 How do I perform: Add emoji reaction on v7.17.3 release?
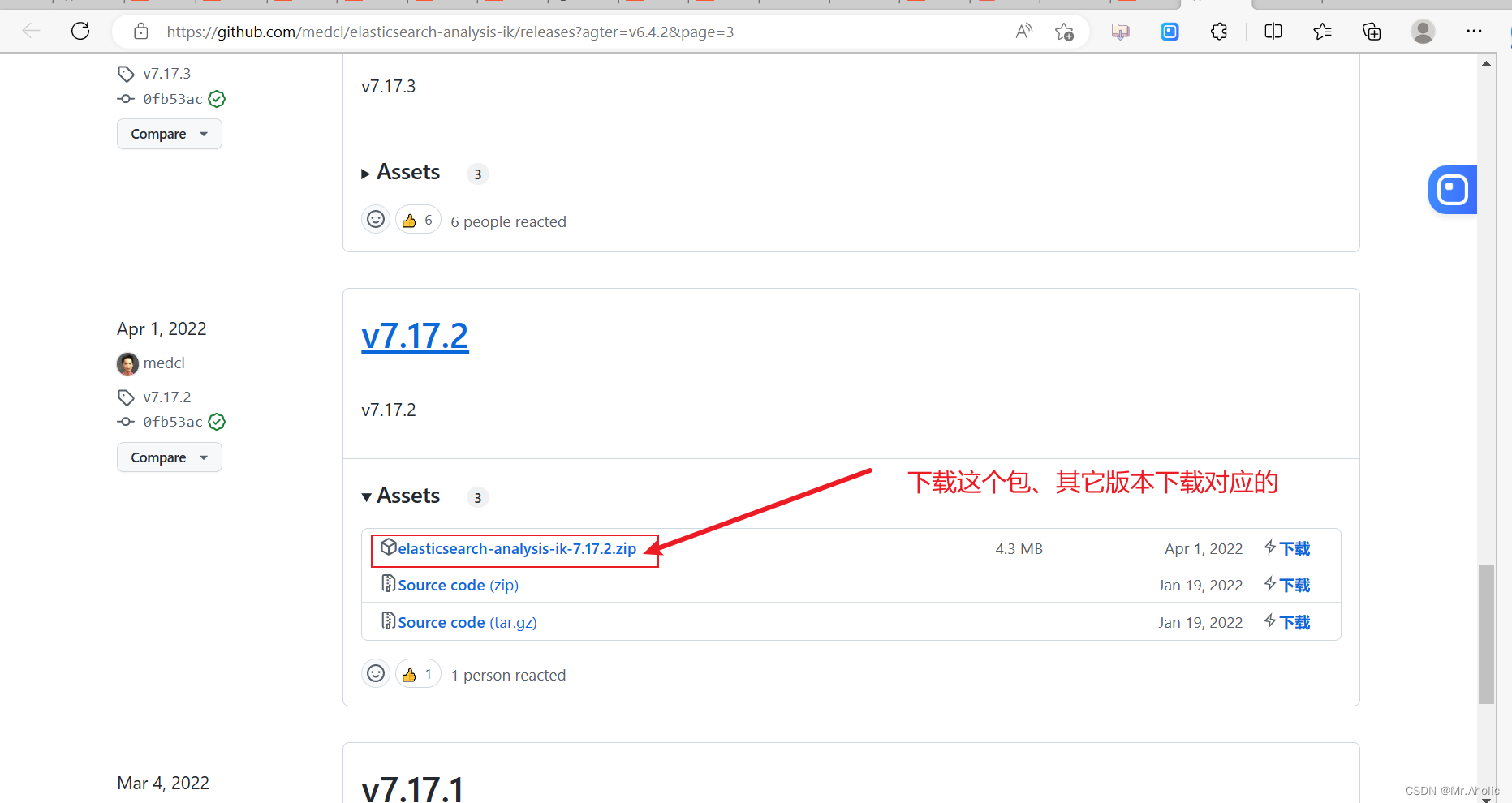(376, 220)
